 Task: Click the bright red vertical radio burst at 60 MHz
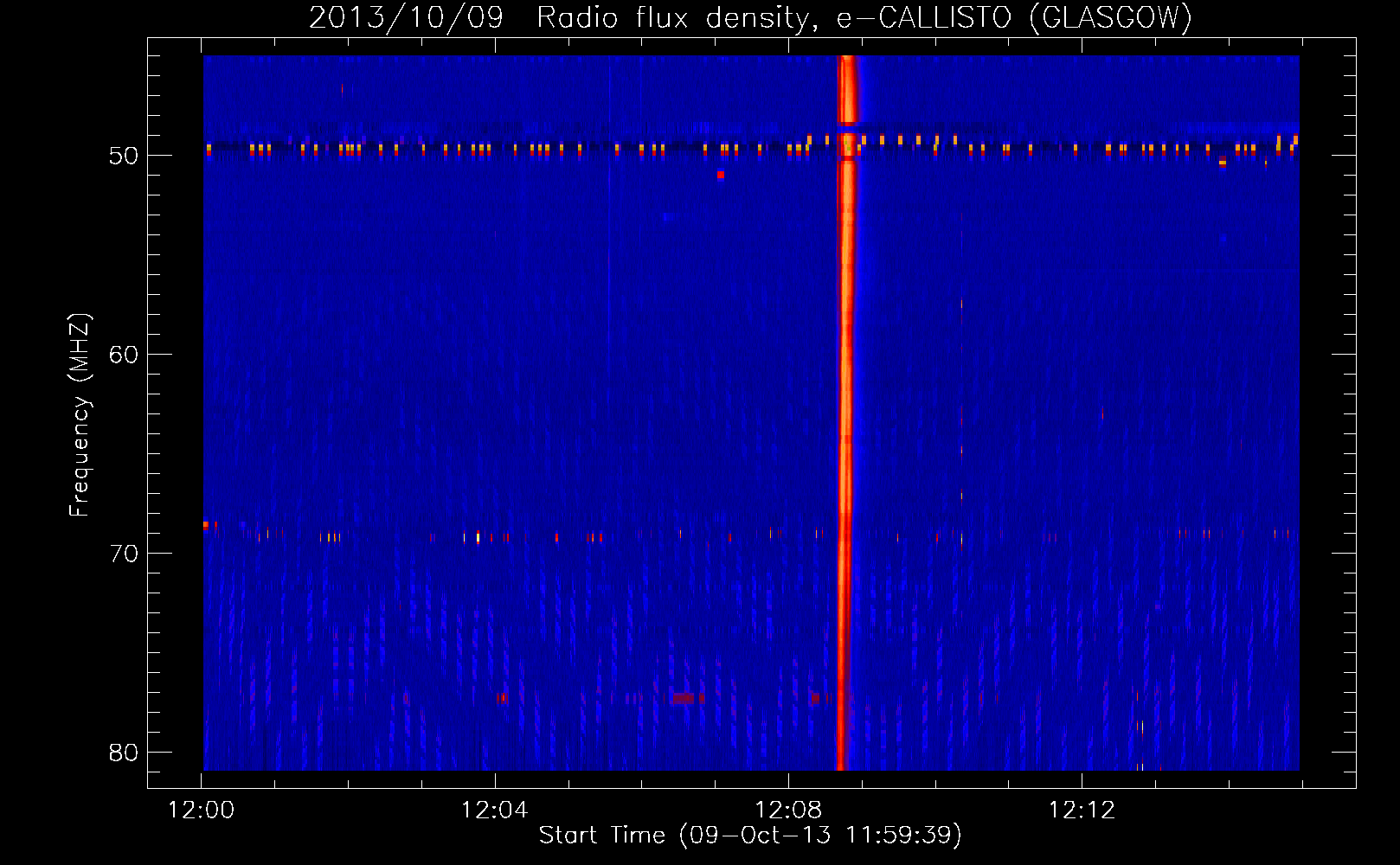pos(846,355)
